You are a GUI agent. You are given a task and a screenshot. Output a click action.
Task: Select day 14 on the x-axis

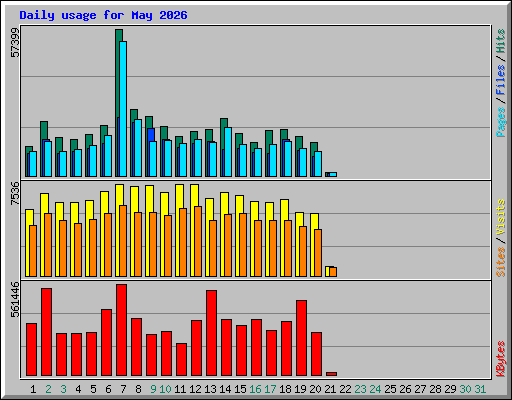(225, 389)
